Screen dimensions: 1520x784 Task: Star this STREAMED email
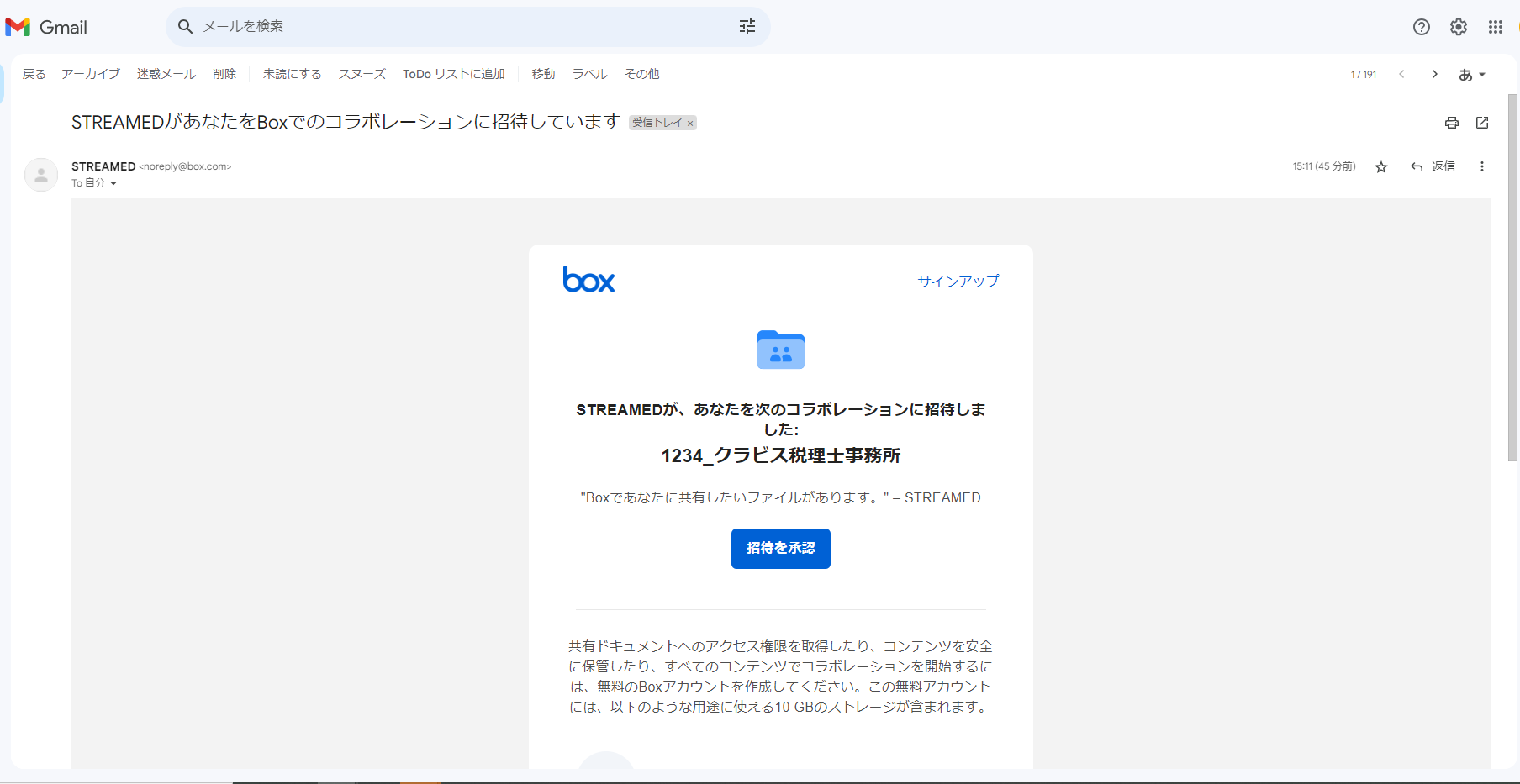point(1381,167)
